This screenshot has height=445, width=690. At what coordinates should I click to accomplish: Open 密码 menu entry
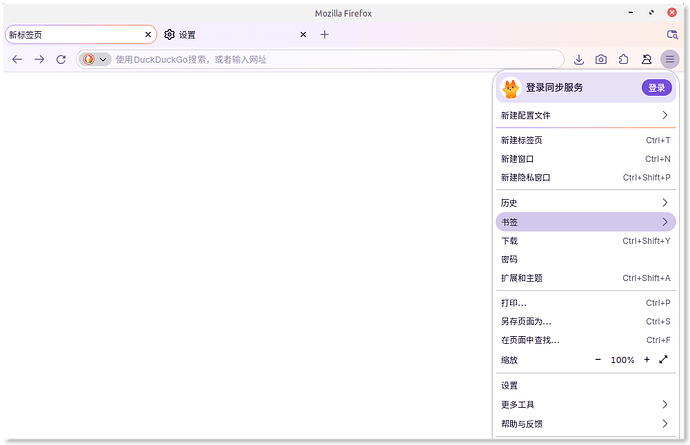[x=586, y=259]
